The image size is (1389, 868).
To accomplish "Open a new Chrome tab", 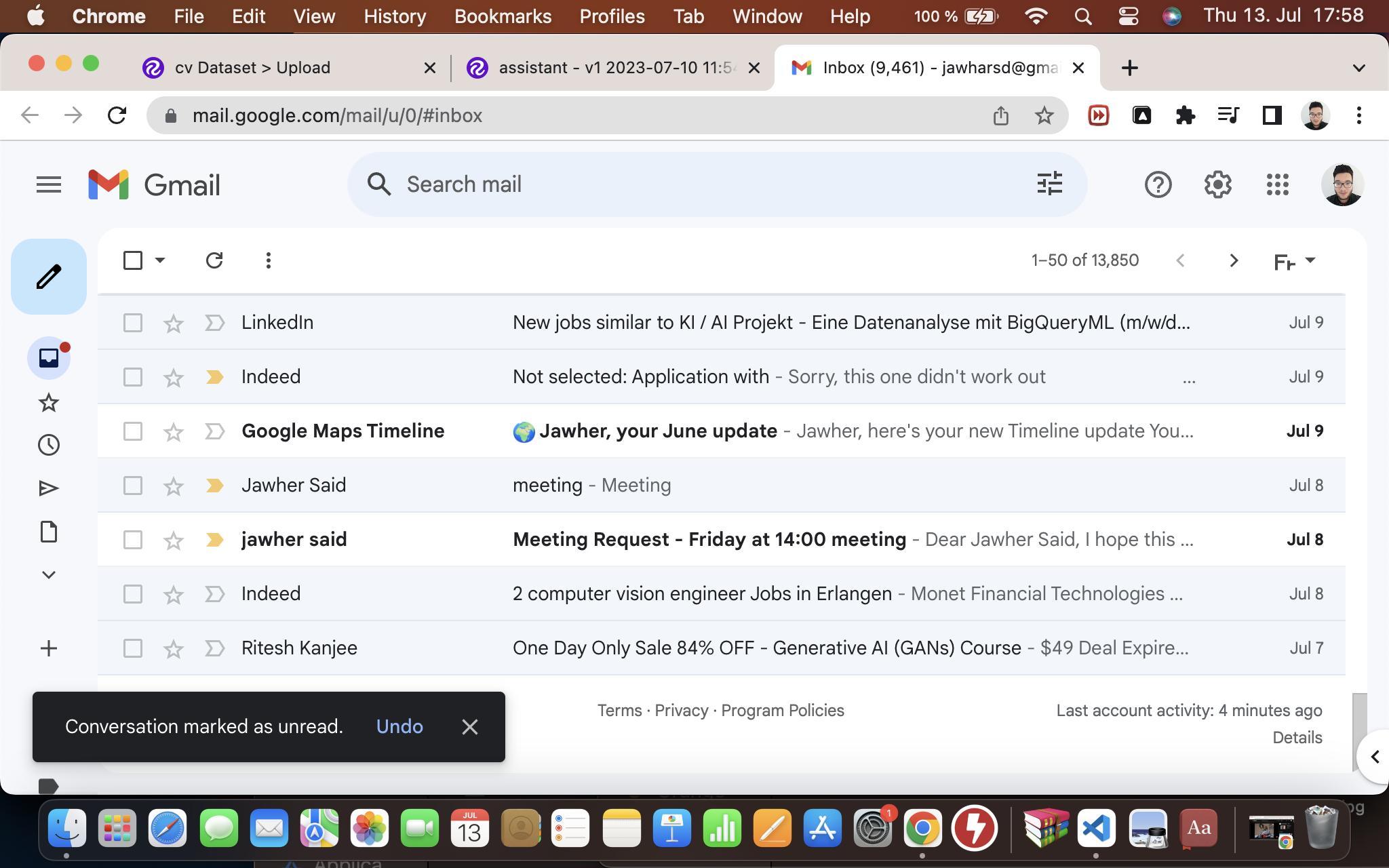I will (x=1130, y=68).
